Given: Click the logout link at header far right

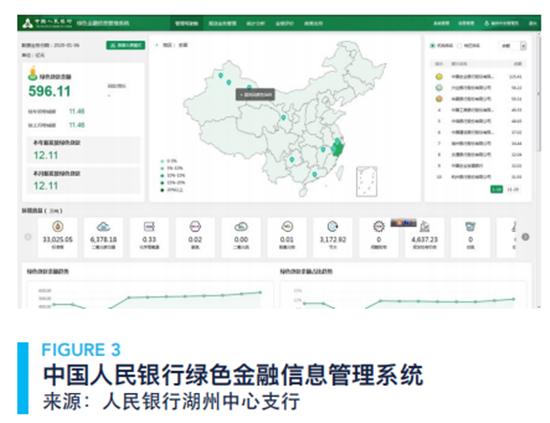Looking at the screenshot, I should [x=532, y=23].
